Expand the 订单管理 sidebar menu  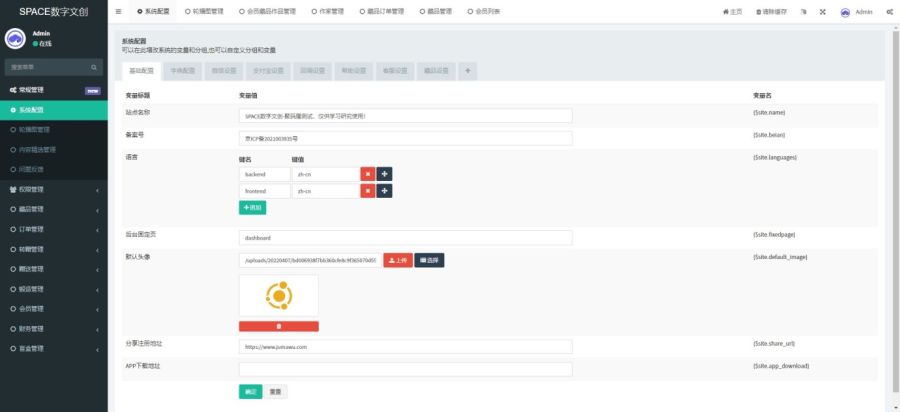pos(53,229)
